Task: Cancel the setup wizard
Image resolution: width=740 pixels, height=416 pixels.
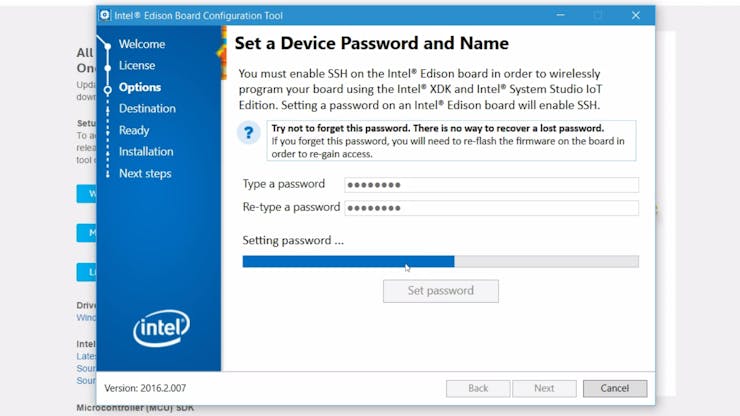Action: pyautogui.click(x=615, y=388)
